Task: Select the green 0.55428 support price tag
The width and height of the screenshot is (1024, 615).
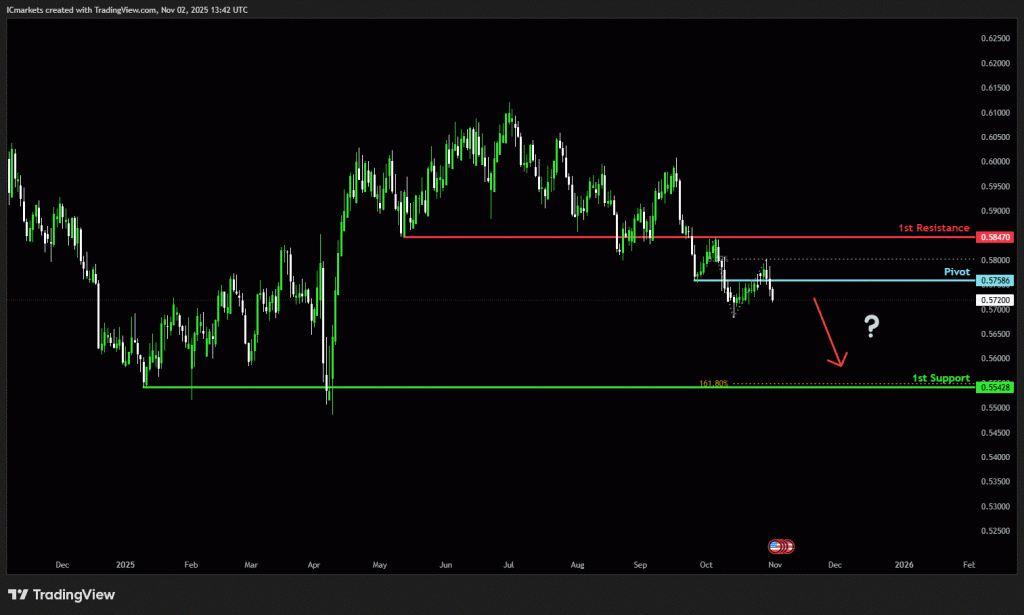Action: pos(997,387)
